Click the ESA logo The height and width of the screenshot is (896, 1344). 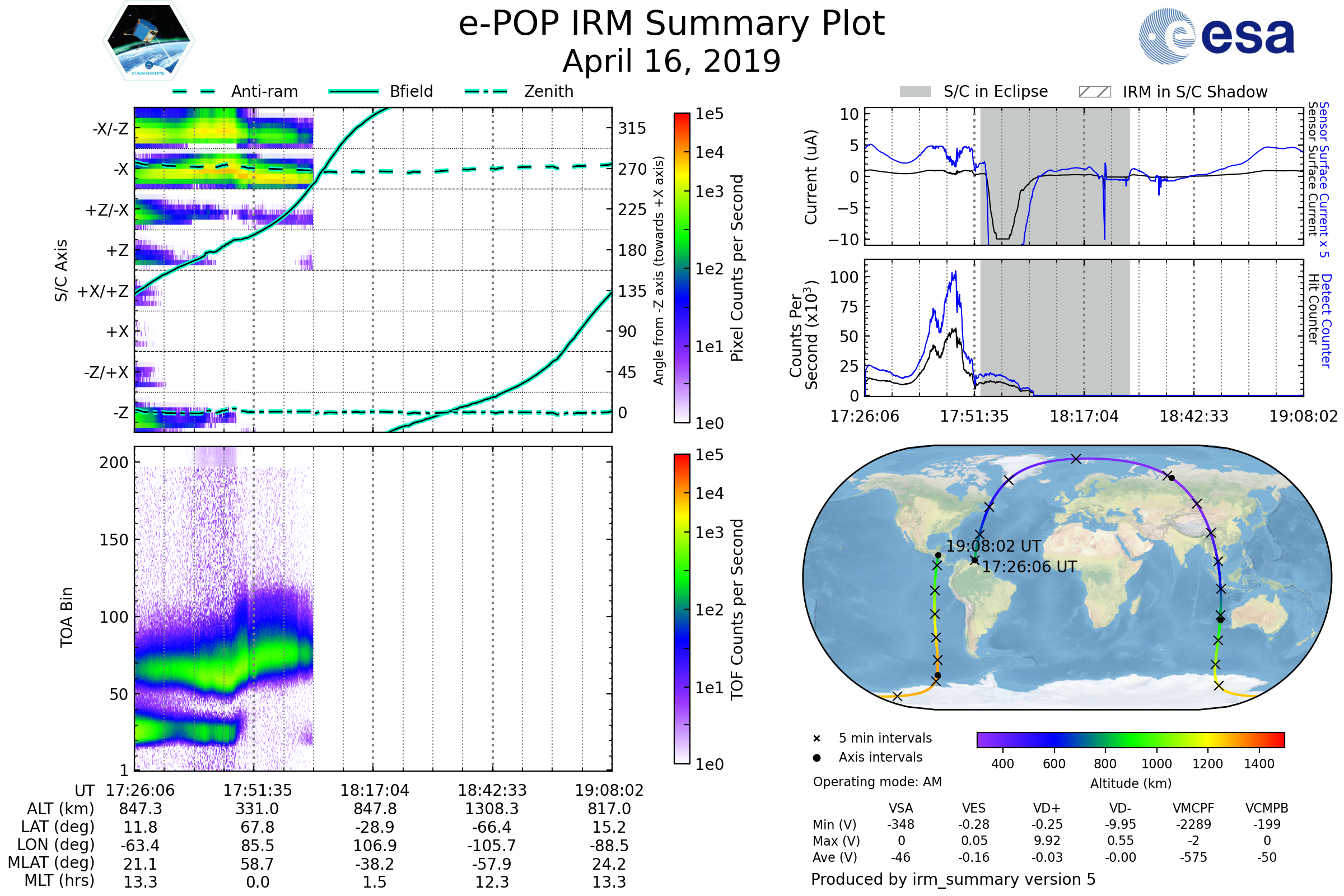pos(1216,36)
